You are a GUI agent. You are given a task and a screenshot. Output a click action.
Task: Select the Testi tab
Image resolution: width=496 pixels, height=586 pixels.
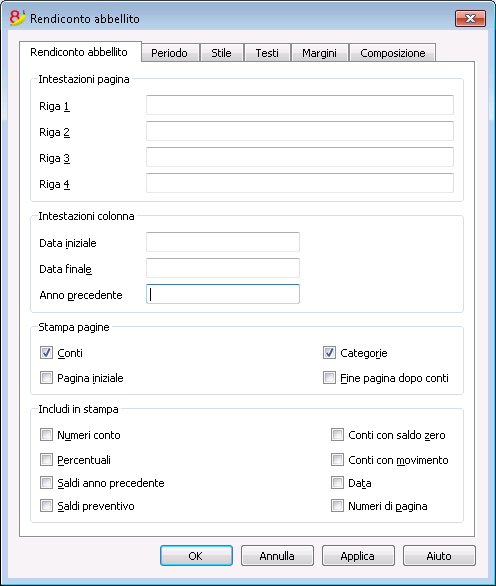[267, 53]
